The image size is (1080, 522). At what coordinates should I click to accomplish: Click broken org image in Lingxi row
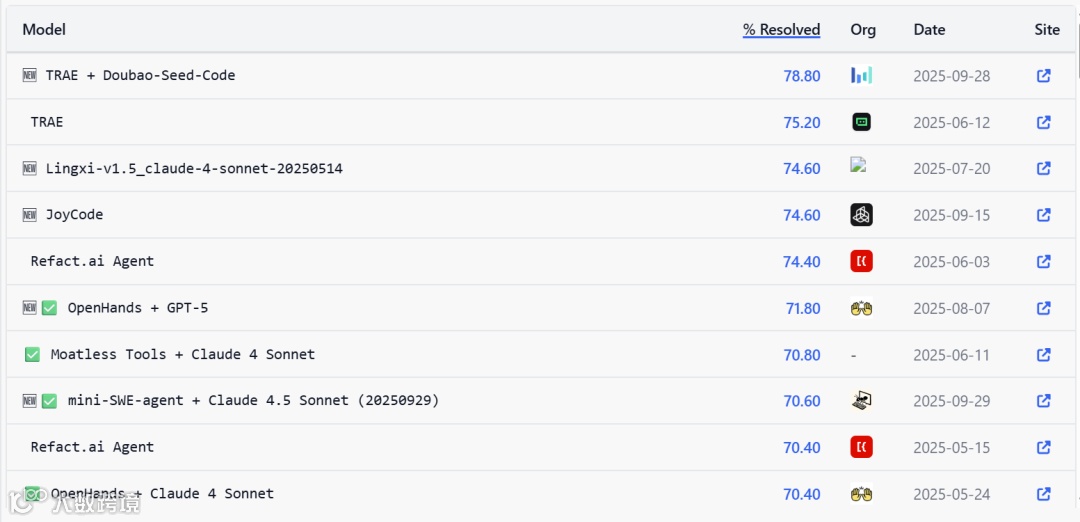coord(858,165)
